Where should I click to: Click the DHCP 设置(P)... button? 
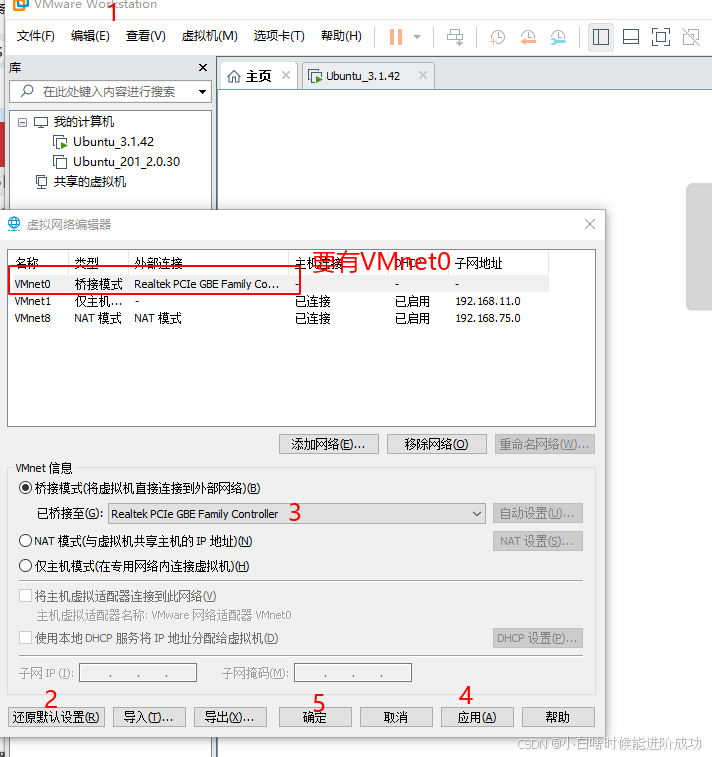pyautogui.click(x=538, y=638)
